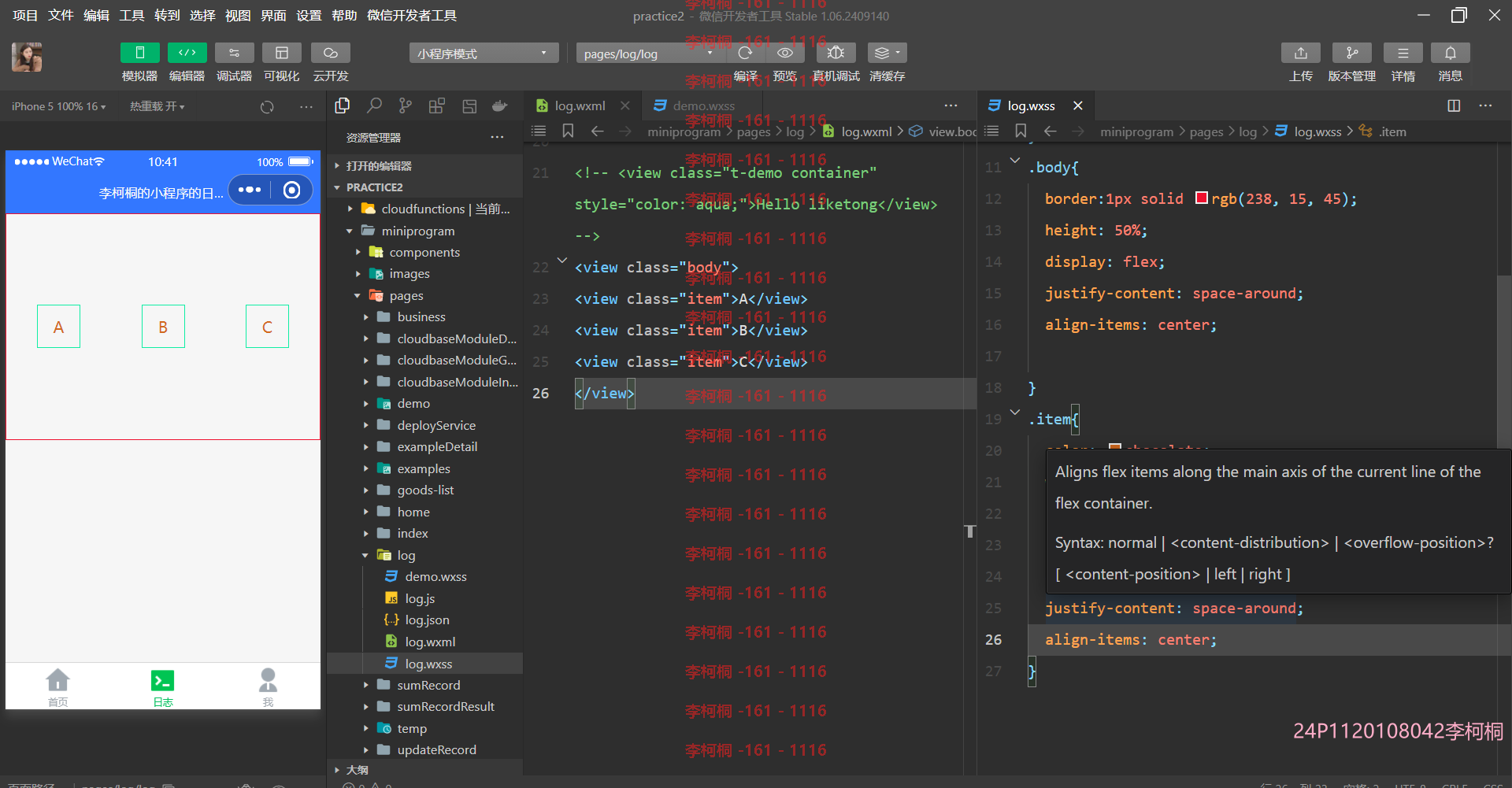Open left editor group more actions
The width and height of the screenshot is (1512, 788).
pos(951,105)
